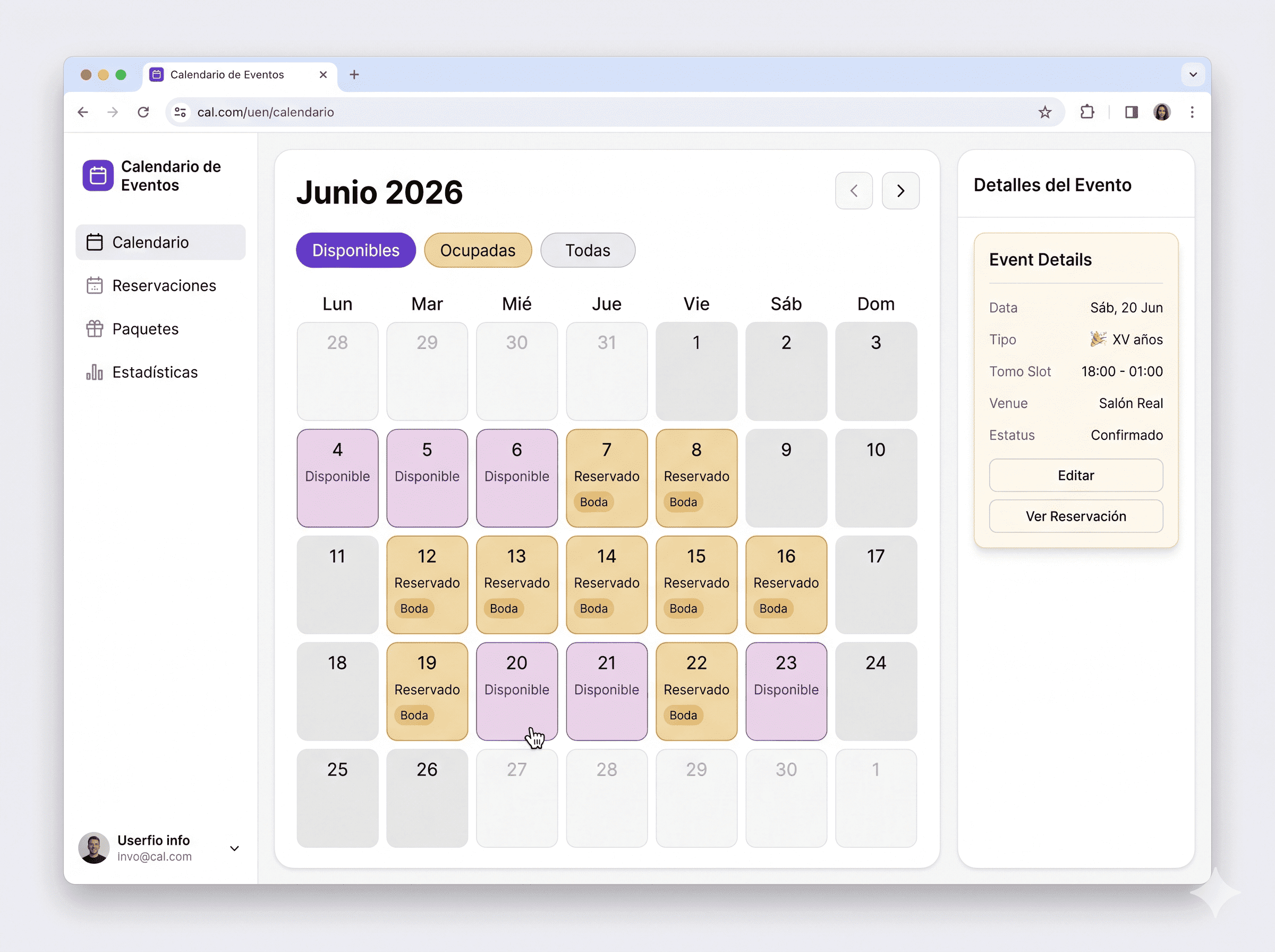Image resolution: width=1275 pixels, height=952 pixels.
Task: Go to previous month arrow
Action: pos(854,191)
